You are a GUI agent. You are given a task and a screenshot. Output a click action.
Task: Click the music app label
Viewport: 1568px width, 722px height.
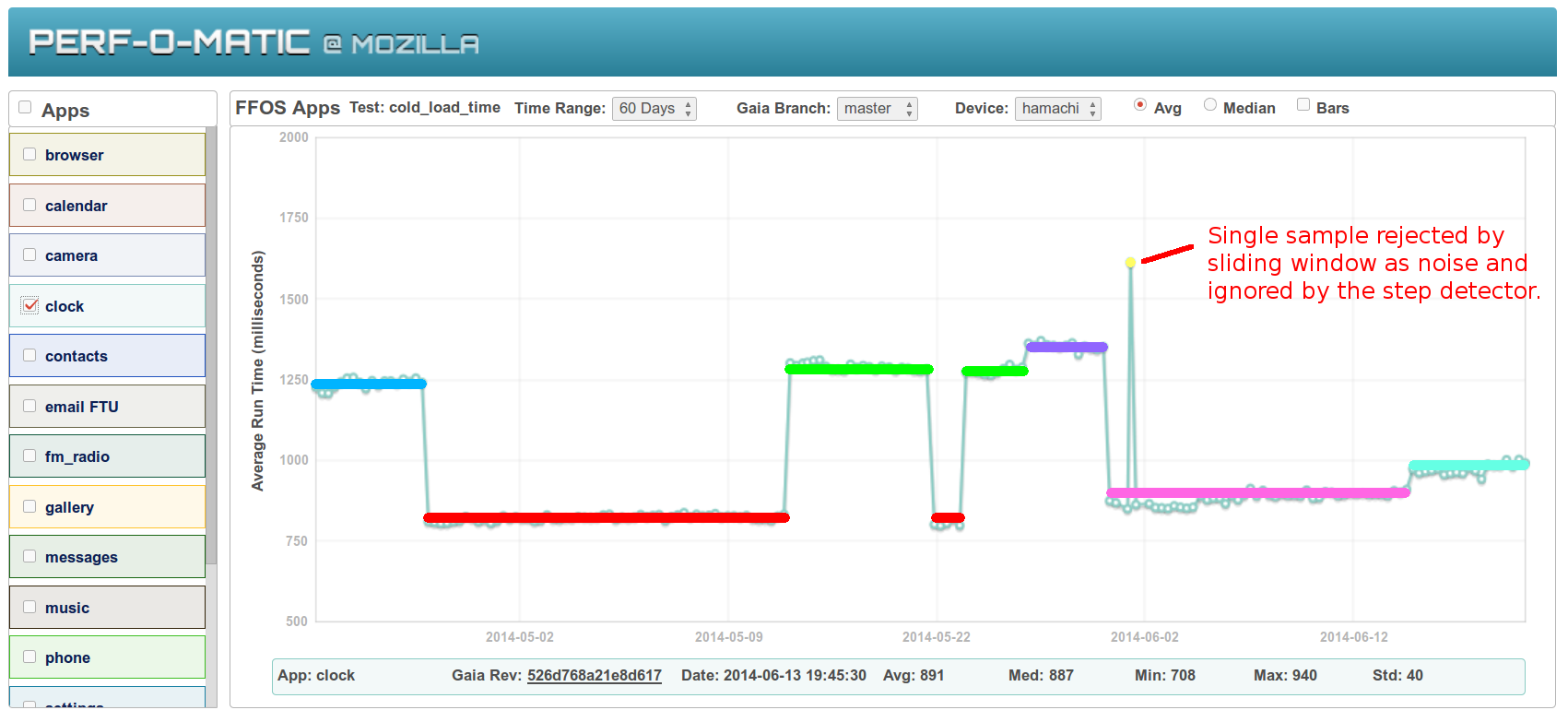click(67, 608)
